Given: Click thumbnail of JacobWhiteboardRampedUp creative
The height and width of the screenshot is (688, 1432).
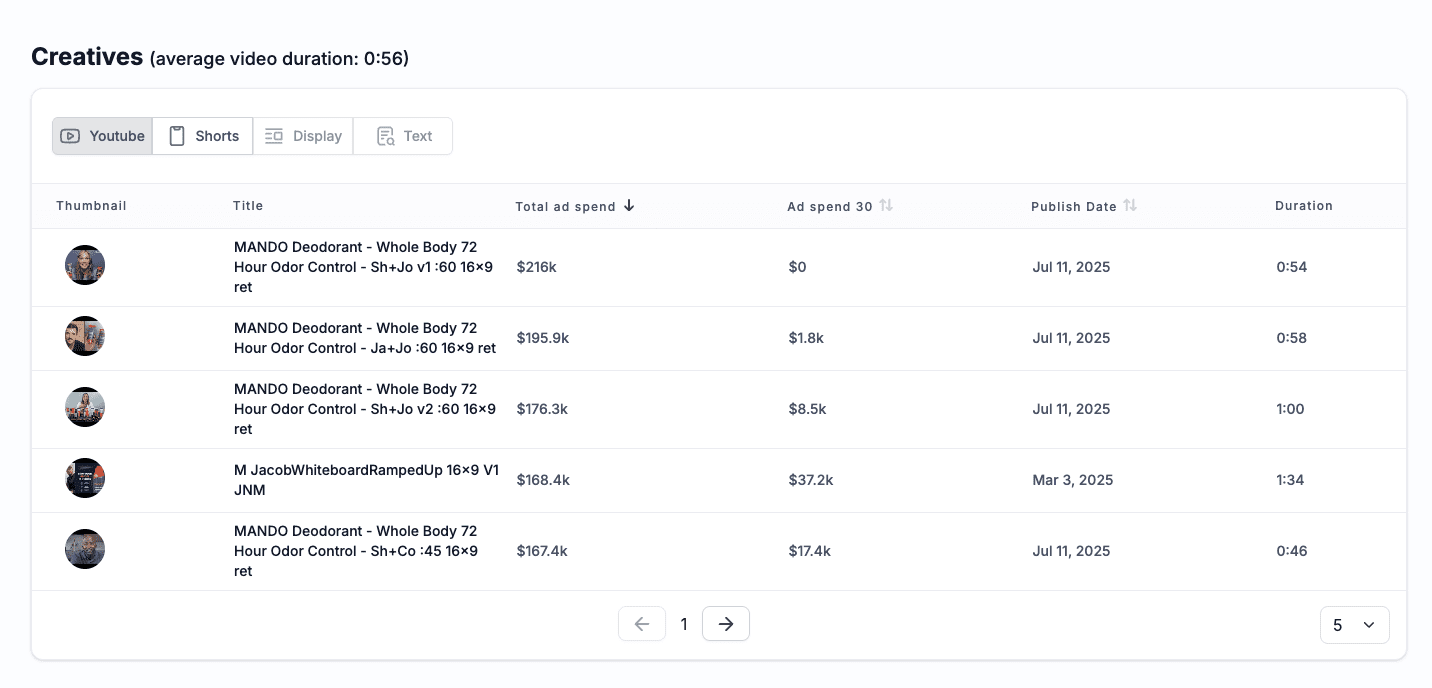Looking at the screenshot, I should (85, 479).
